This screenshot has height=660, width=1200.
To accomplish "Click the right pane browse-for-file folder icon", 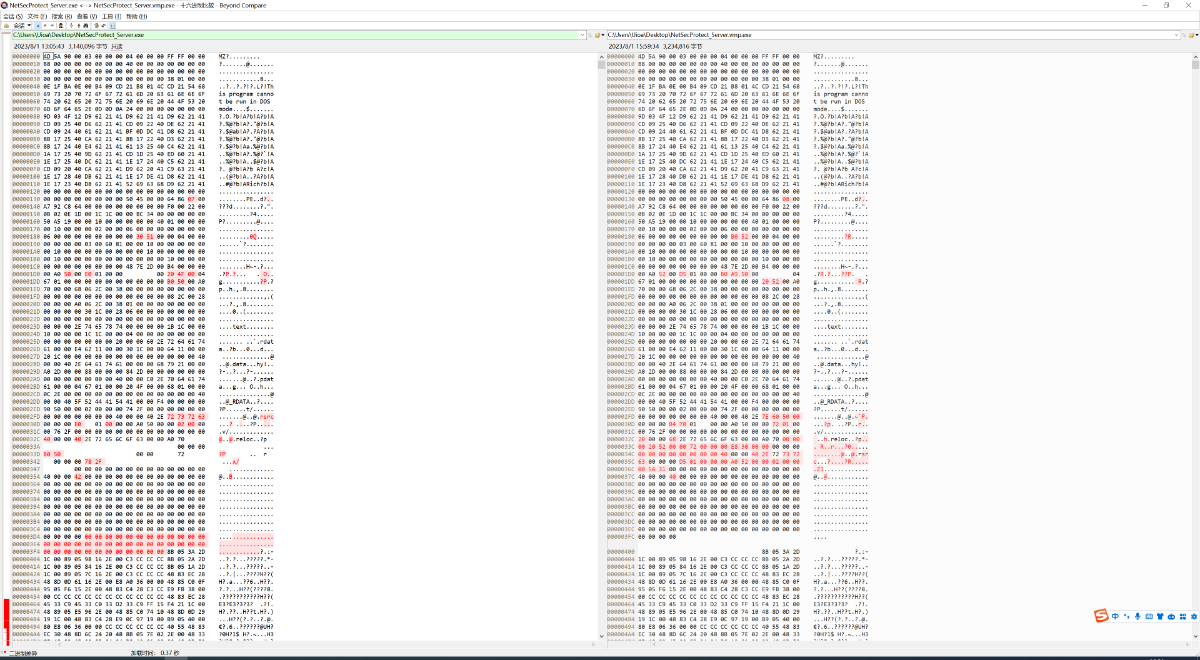I will (1191, 35).
